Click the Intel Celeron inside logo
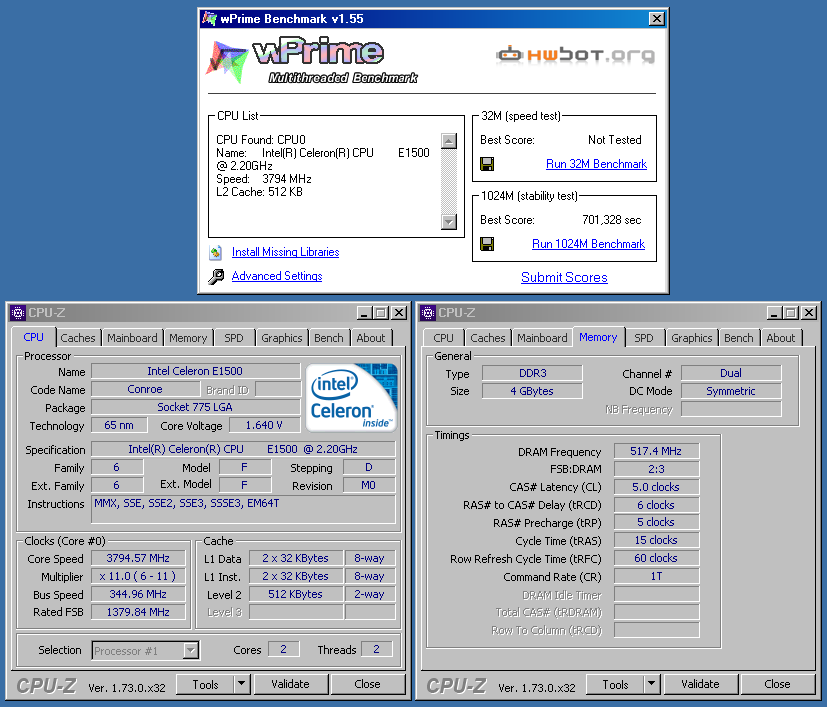 pos(352,397)
